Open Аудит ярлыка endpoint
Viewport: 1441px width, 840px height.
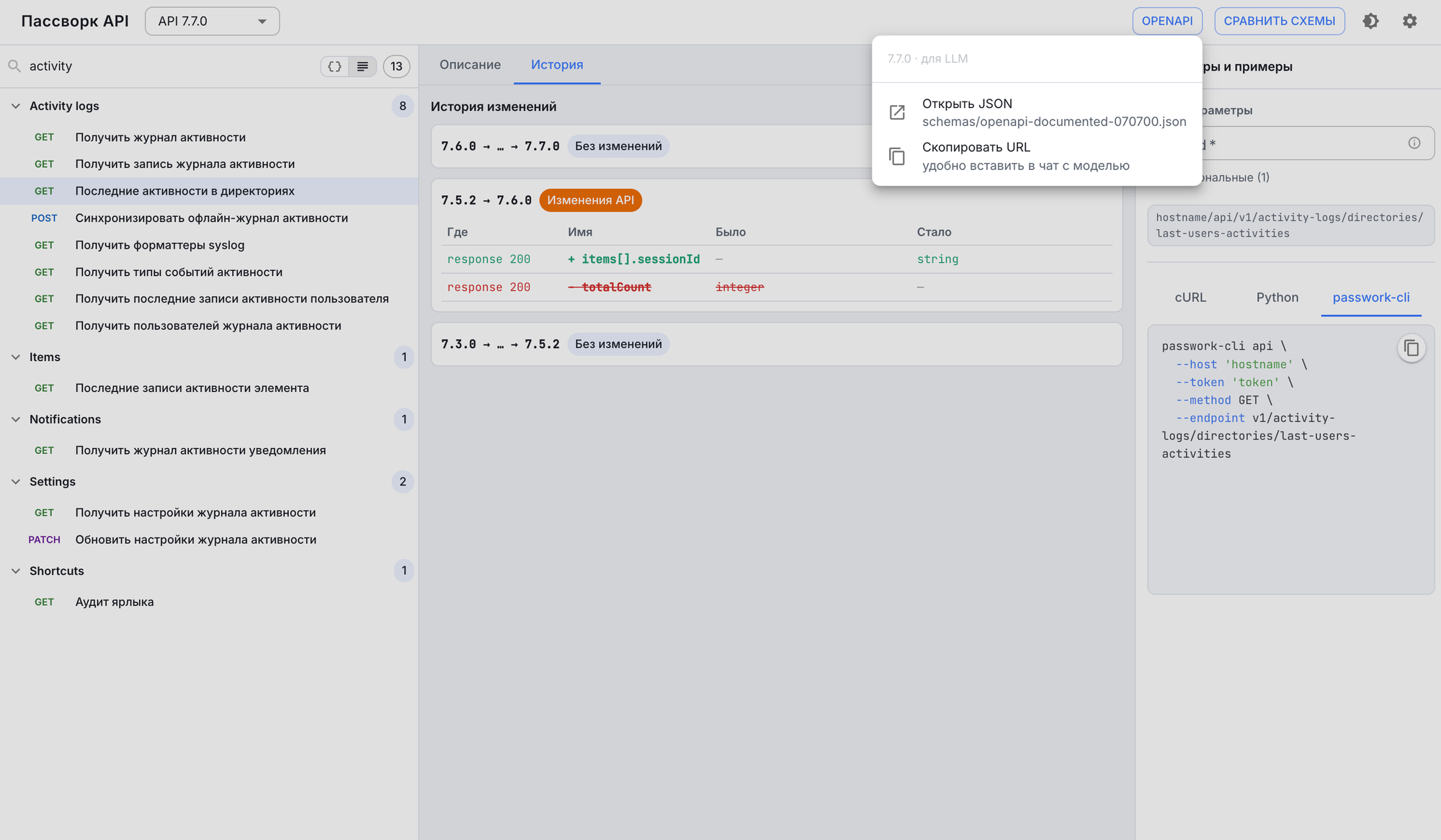click(x=209, y=602)
